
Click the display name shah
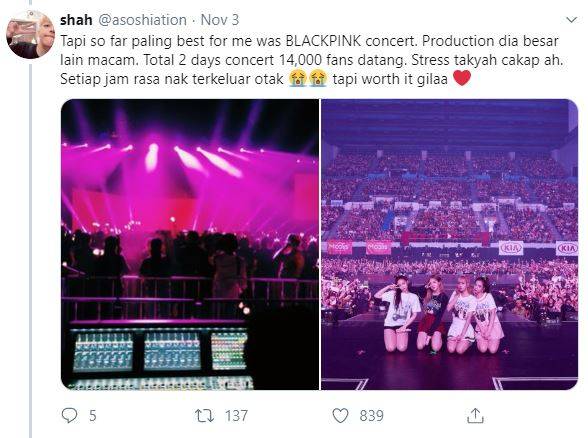76,20
